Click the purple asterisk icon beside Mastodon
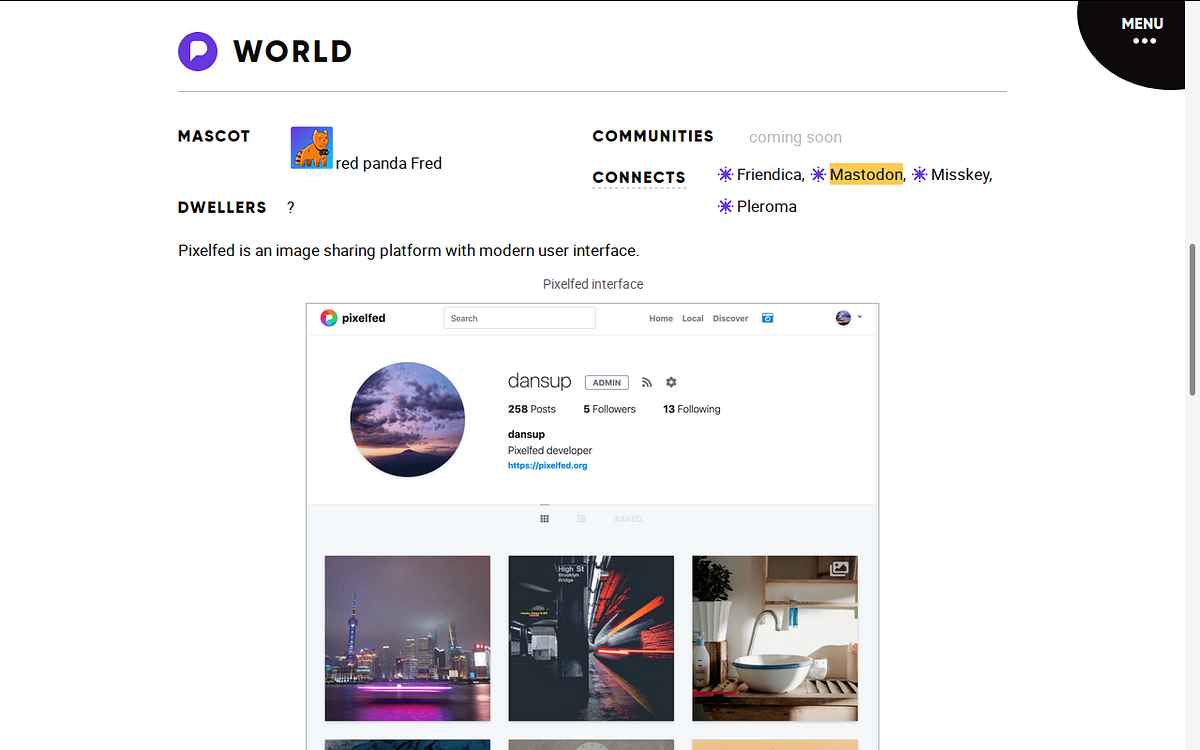 coord(818,175)
